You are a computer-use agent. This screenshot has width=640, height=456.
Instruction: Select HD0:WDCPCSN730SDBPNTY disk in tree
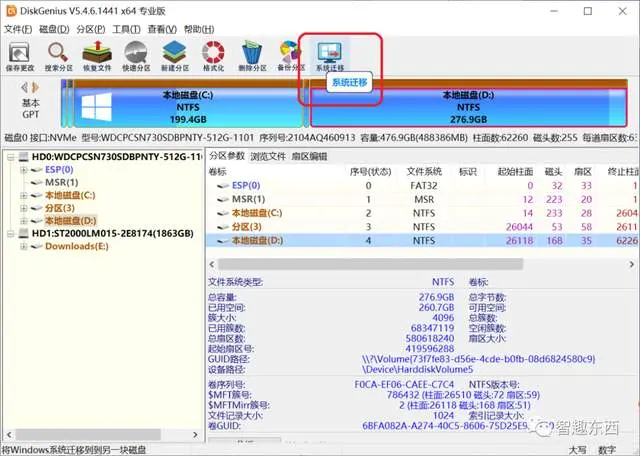pyautogui.click(x=117, y=157)
